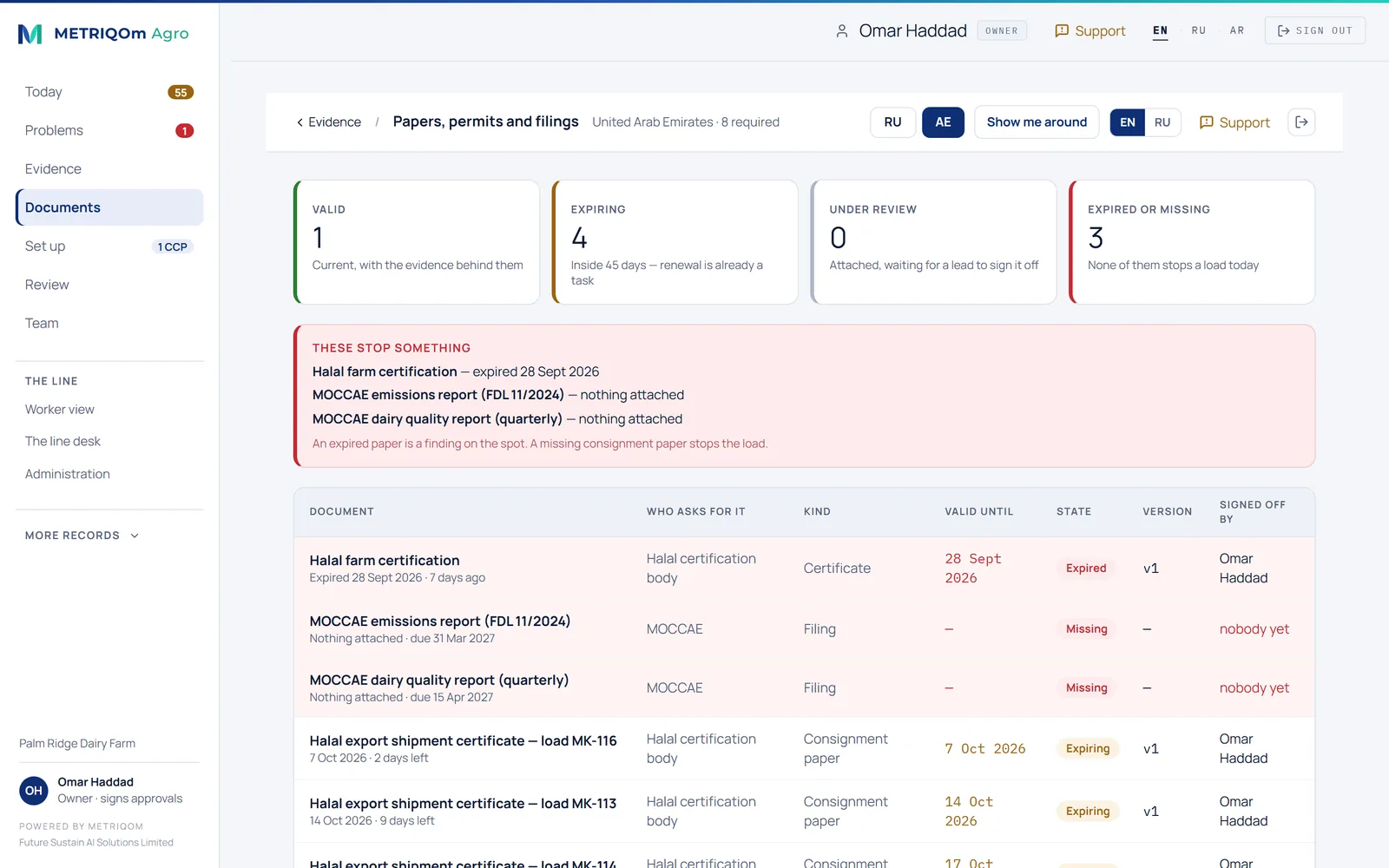This screenshot has width=1389, height=868.
Task: Click the Expiring badge for load MK-116
Action: (x=1088, y=749)
